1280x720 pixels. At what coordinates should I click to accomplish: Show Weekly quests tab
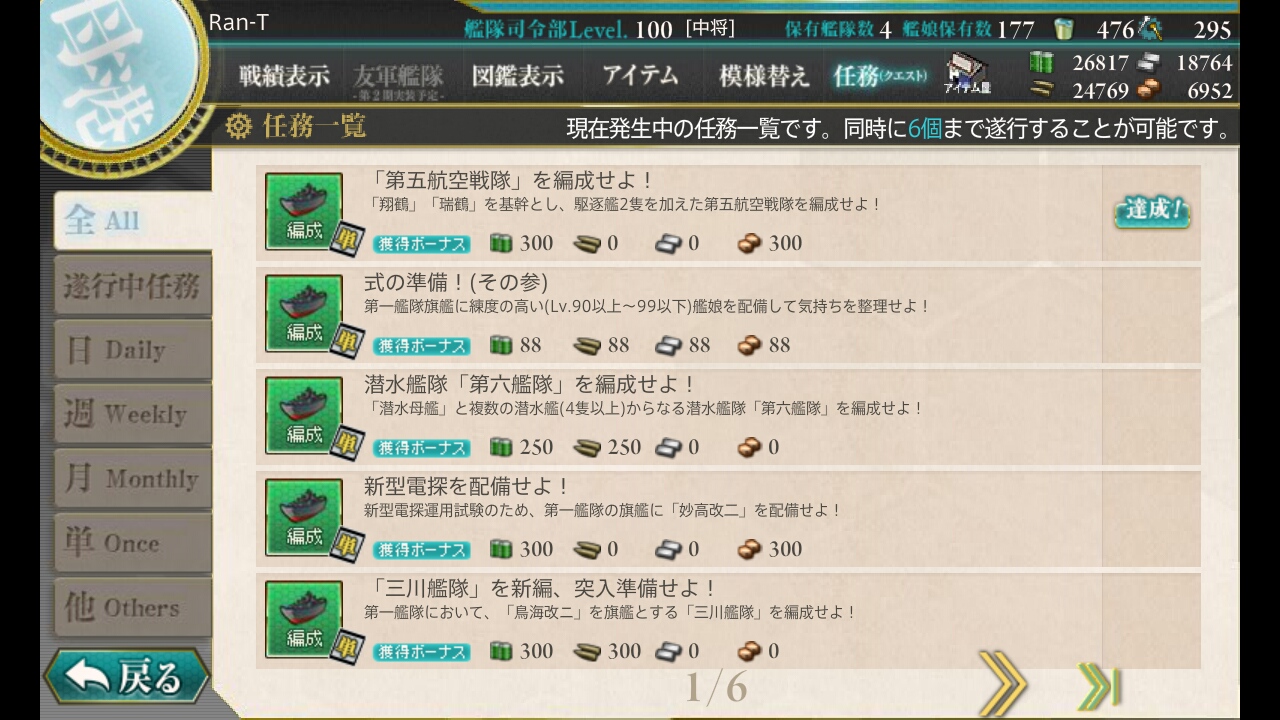pos(132,414)
